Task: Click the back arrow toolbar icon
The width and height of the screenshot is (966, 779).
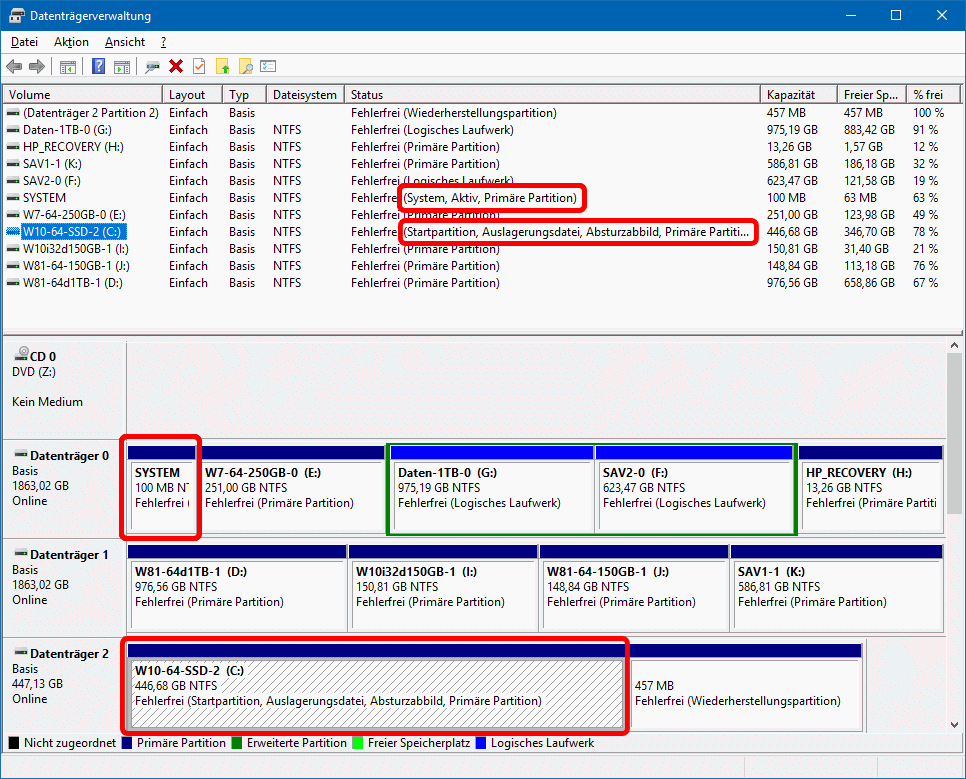Action: point(14,67)
